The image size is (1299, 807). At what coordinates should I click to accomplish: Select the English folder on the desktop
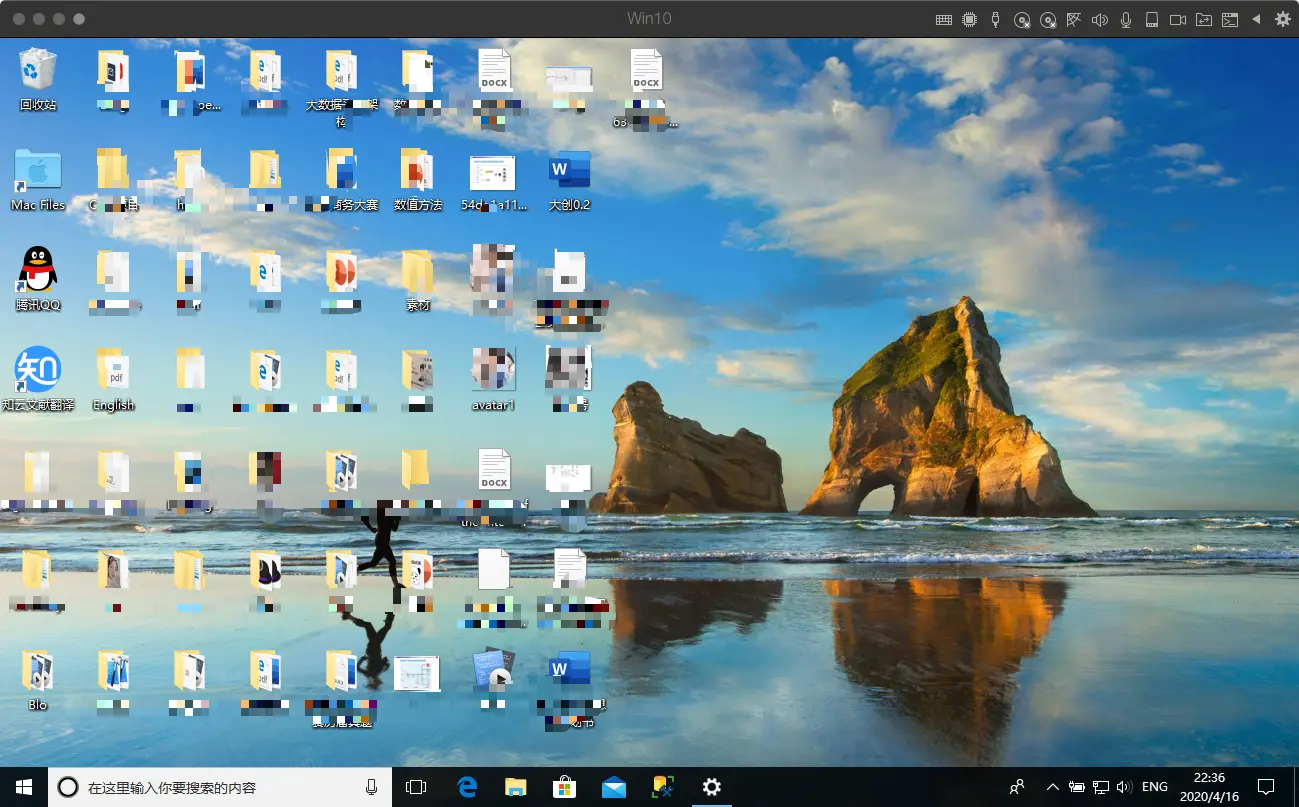(113, 380)
